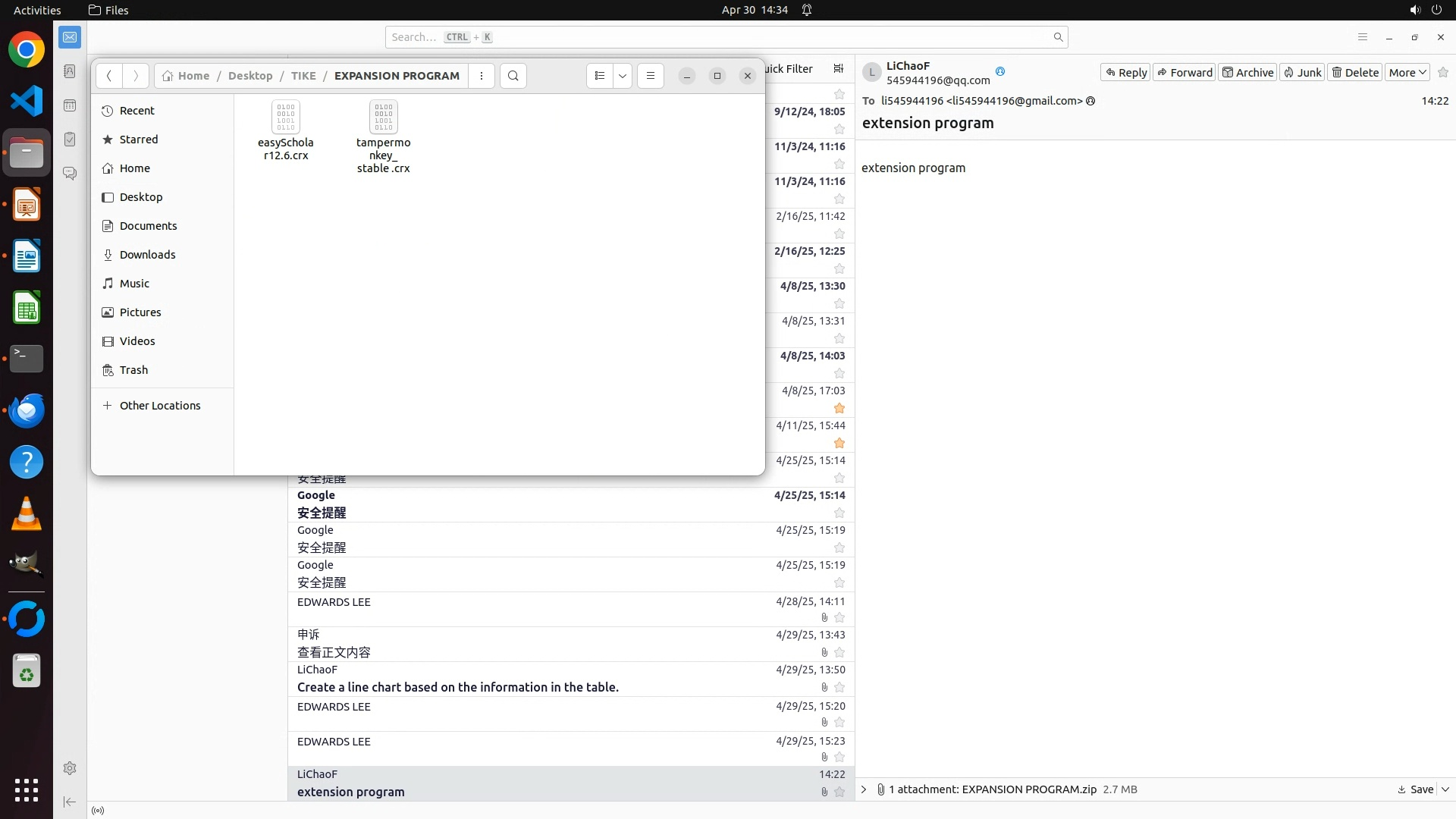Viewport: 1456px width, 819px height.
Task: Save the EXPANSION PROGRAM.zip attachment
Action: click(1416, 789)
